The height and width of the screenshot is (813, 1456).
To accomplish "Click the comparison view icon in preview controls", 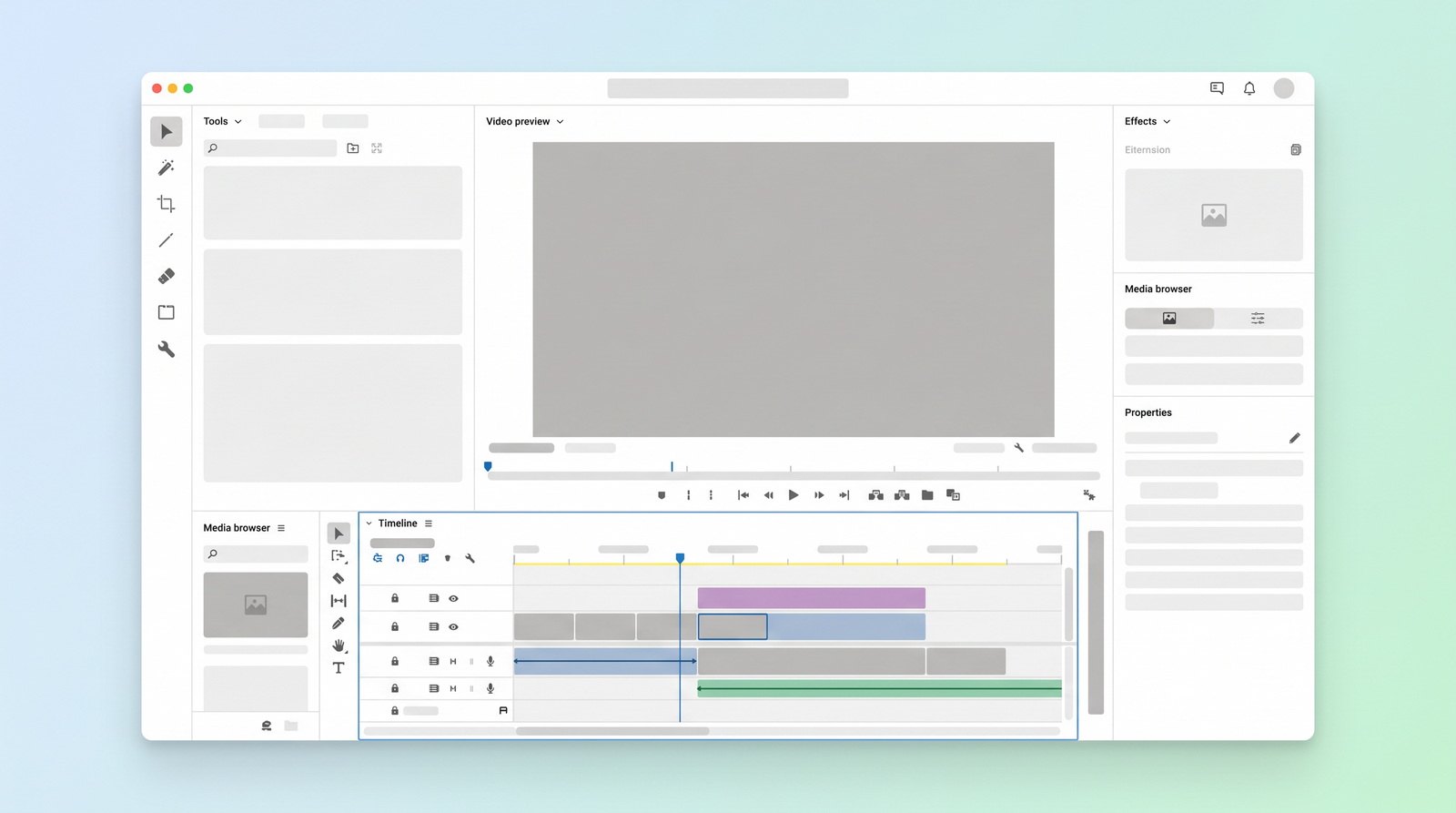I will tap(953, 495).
